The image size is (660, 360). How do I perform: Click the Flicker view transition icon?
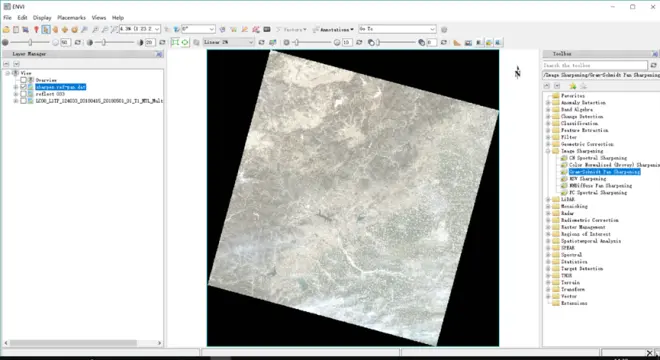click(489, 43)
